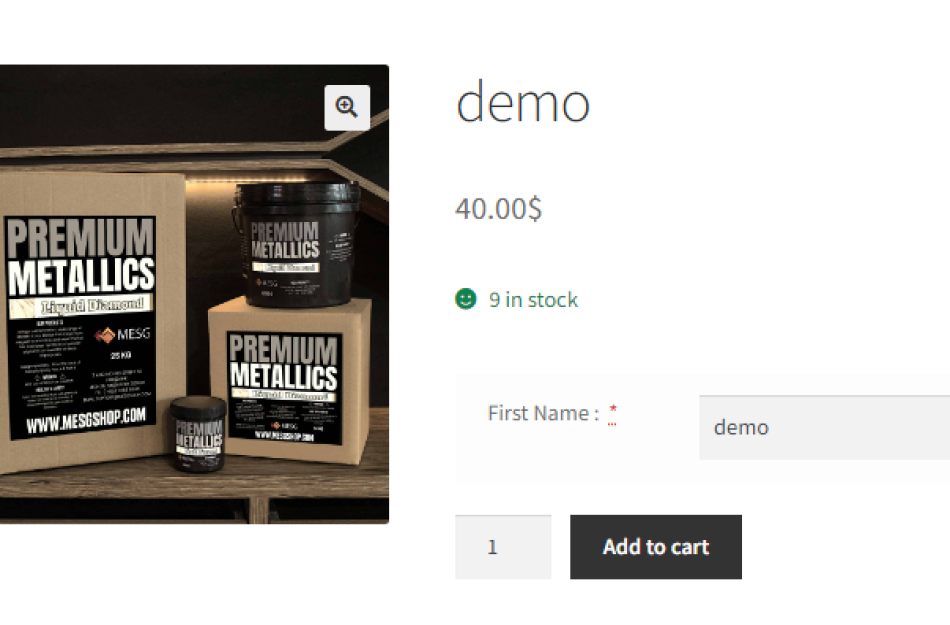Click the 40.00$ price text

point(499,209)
